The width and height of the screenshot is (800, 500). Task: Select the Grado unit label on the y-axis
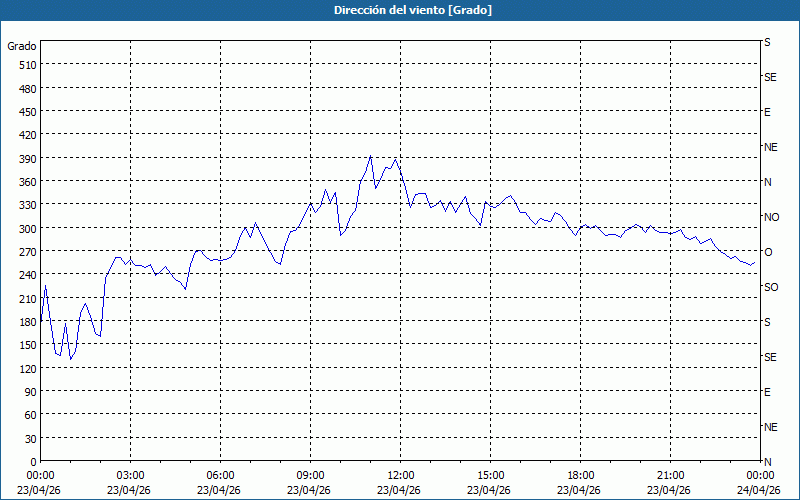tap(22, 46)
